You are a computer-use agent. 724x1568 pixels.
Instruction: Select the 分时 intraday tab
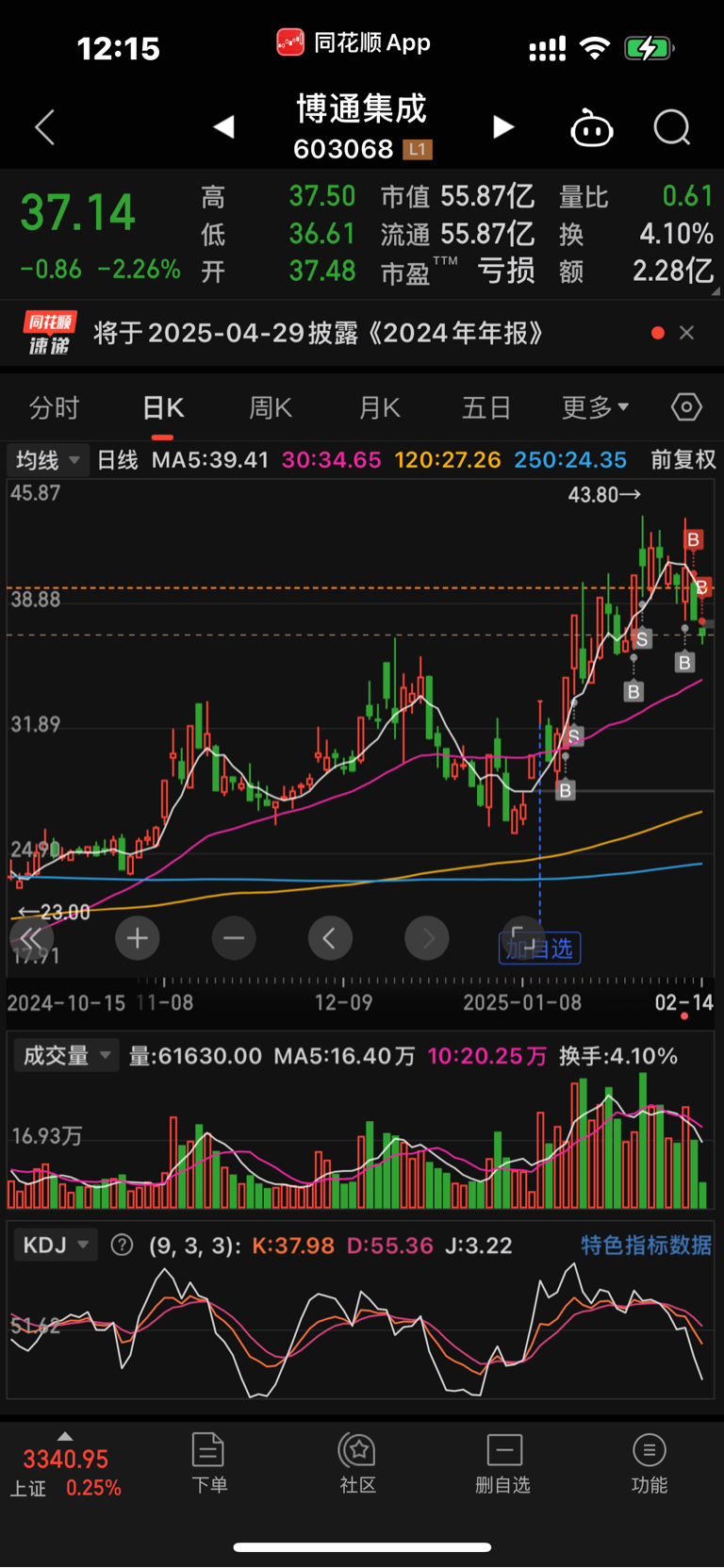[54, 408]
